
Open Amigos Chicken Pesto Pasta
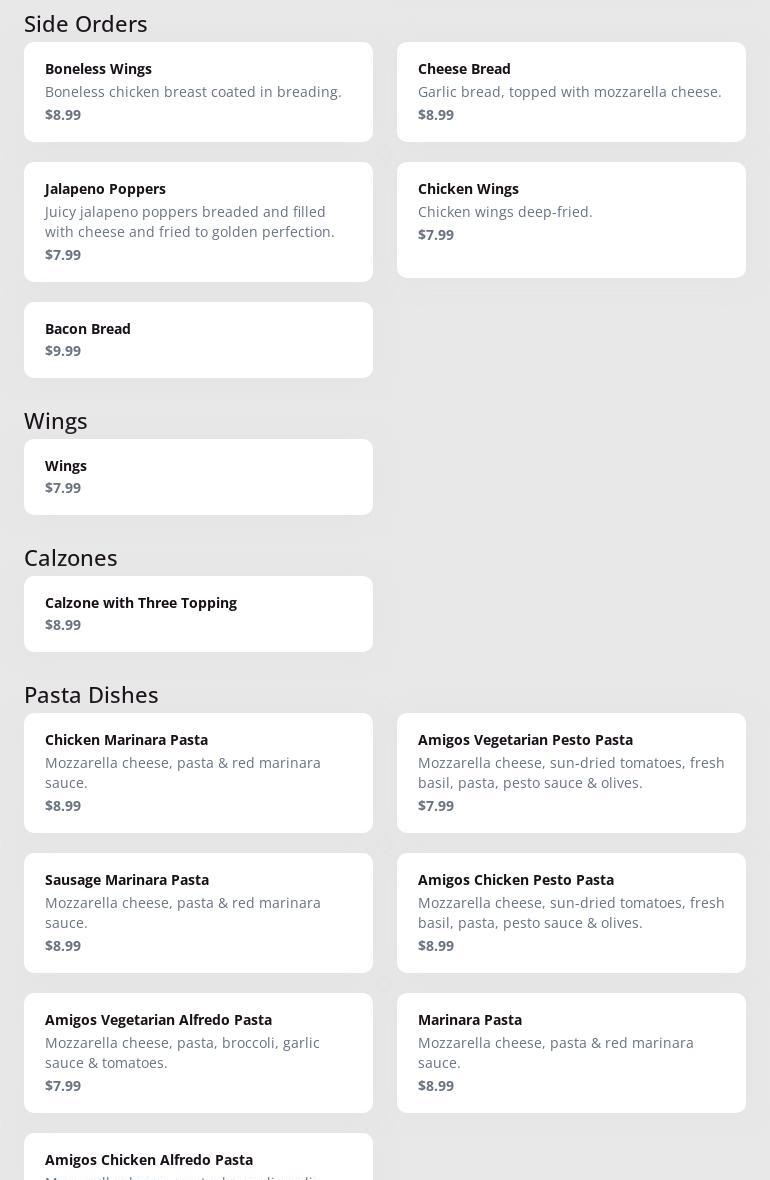pyautogui.click(x=571, y=912)
